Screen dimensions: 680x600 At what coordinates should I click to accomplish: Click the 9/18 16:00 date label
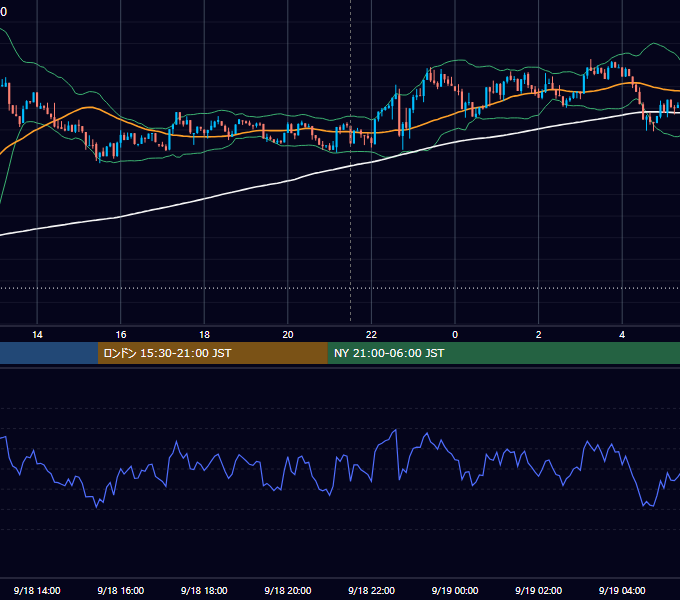121,590
